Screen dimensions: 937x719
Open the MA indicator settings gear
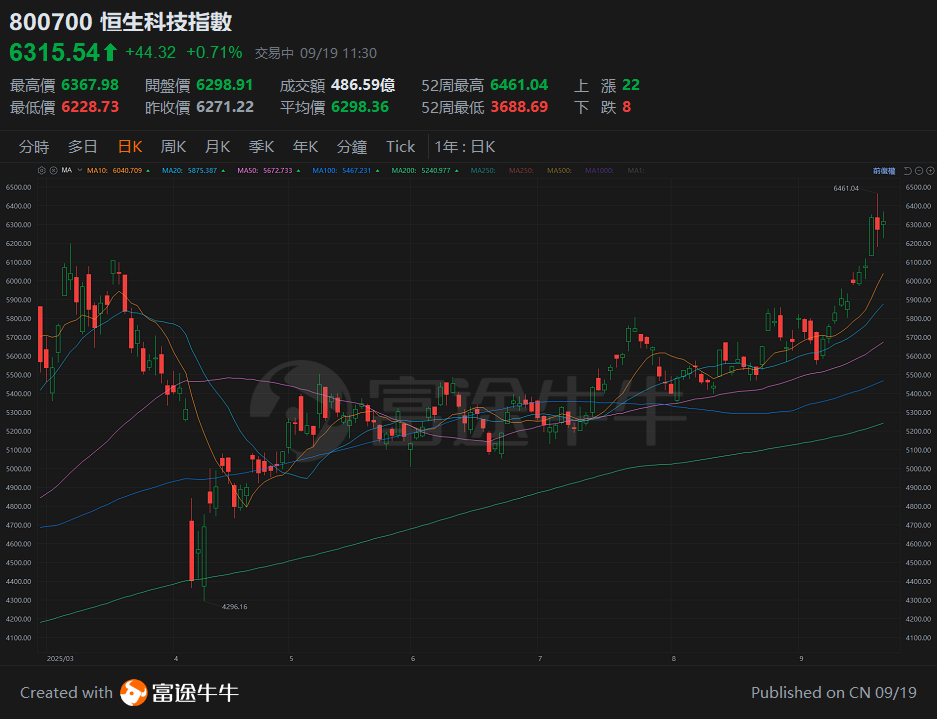42,170
